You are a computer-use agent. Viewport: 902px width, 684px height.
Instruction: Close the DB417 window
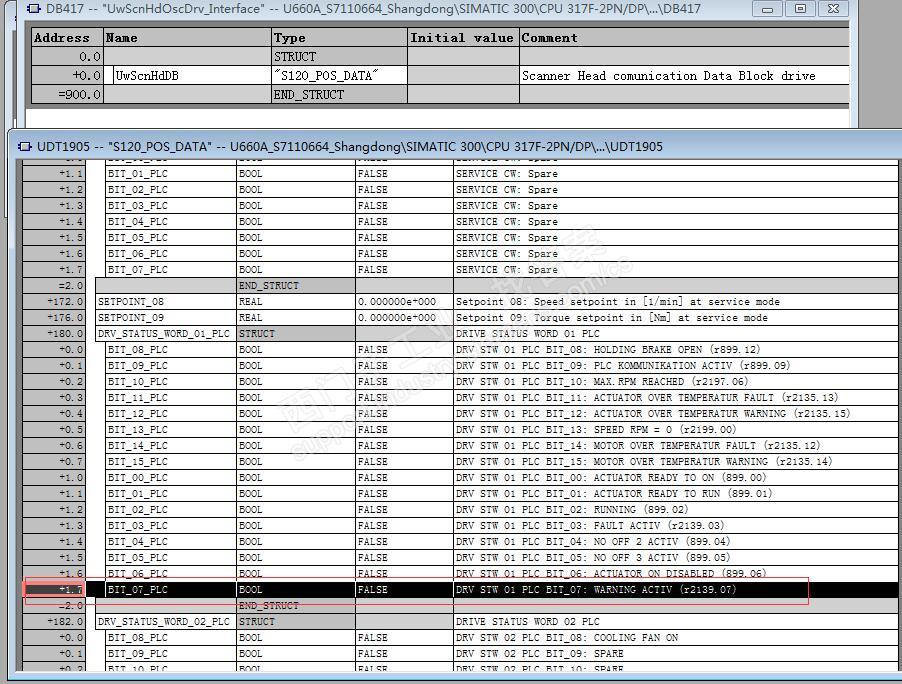833,9
